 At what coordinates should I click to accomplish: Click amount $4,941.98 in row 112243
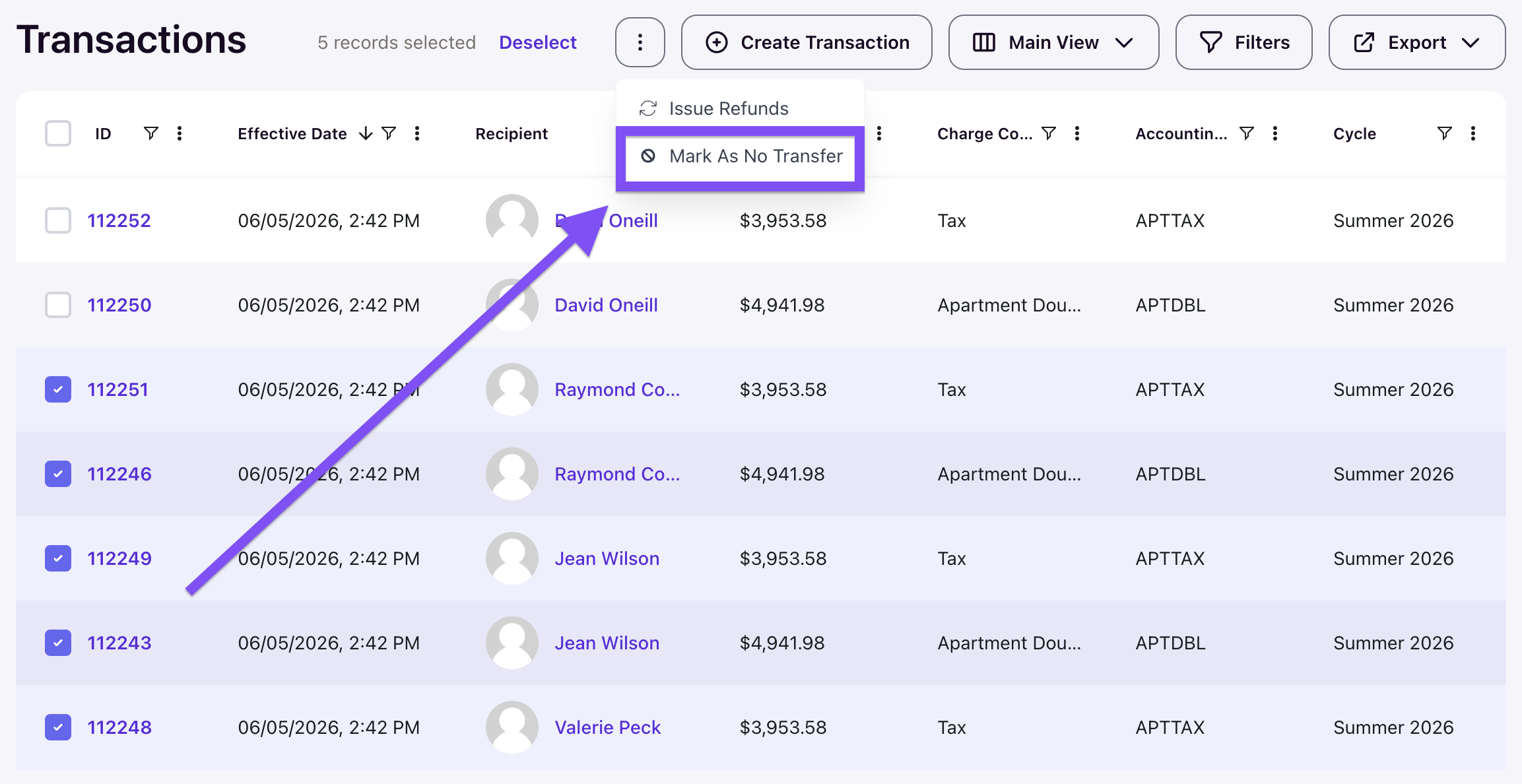click(x=782, y=643)
